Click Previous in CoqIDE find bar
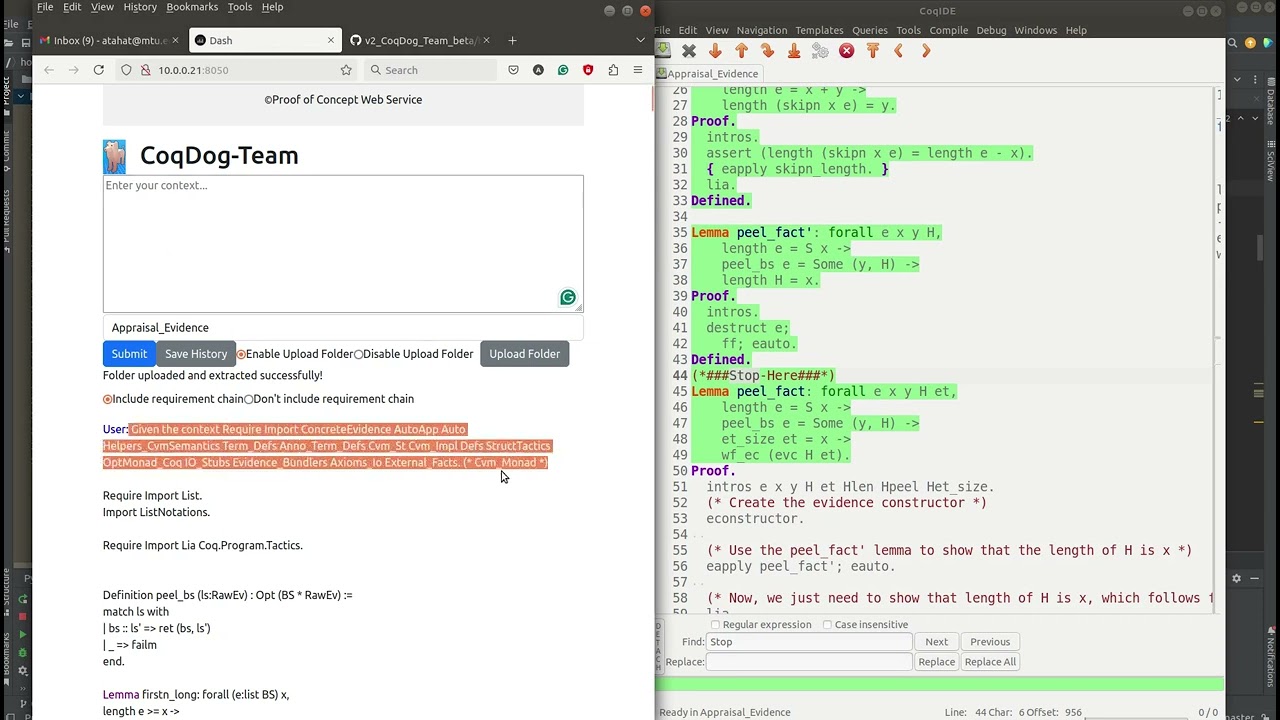1280x720 pixels. (990, 642)
